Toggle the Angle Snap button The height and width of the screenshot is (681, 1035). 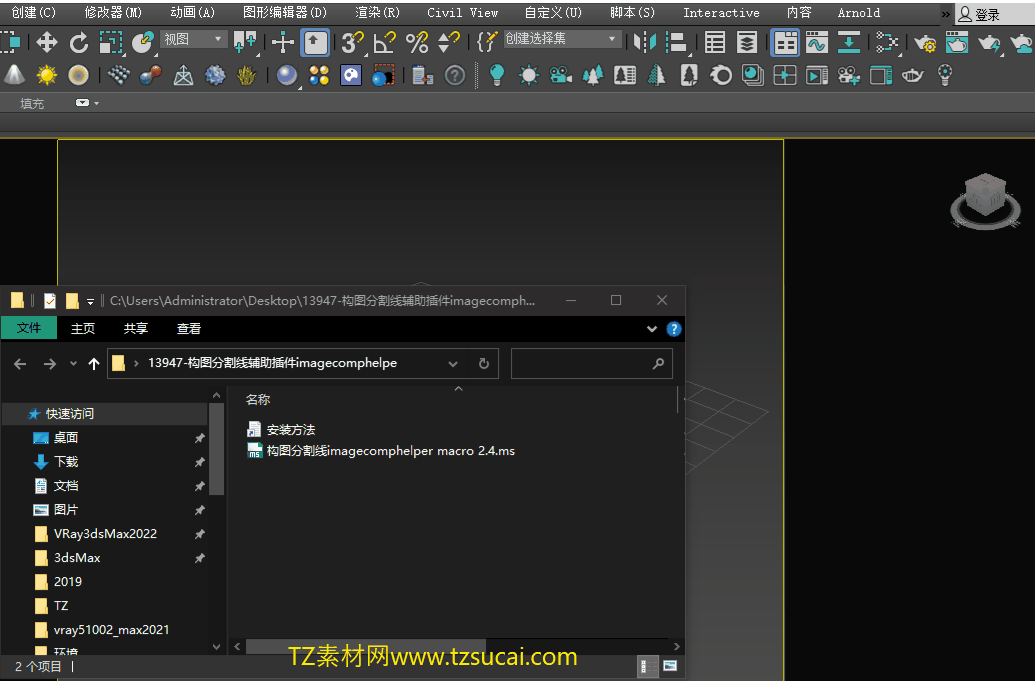click(x=385, y=42)
